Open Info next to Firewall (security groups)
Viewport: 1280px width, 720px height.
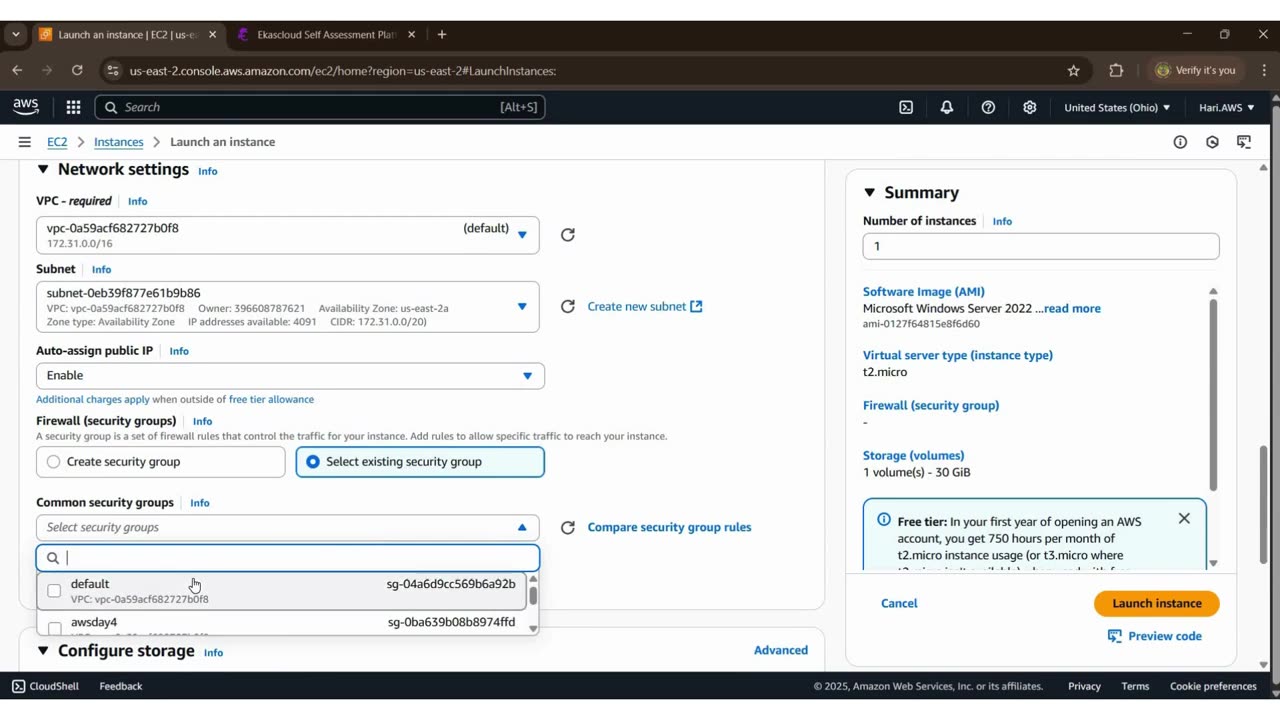click(202, 422)
